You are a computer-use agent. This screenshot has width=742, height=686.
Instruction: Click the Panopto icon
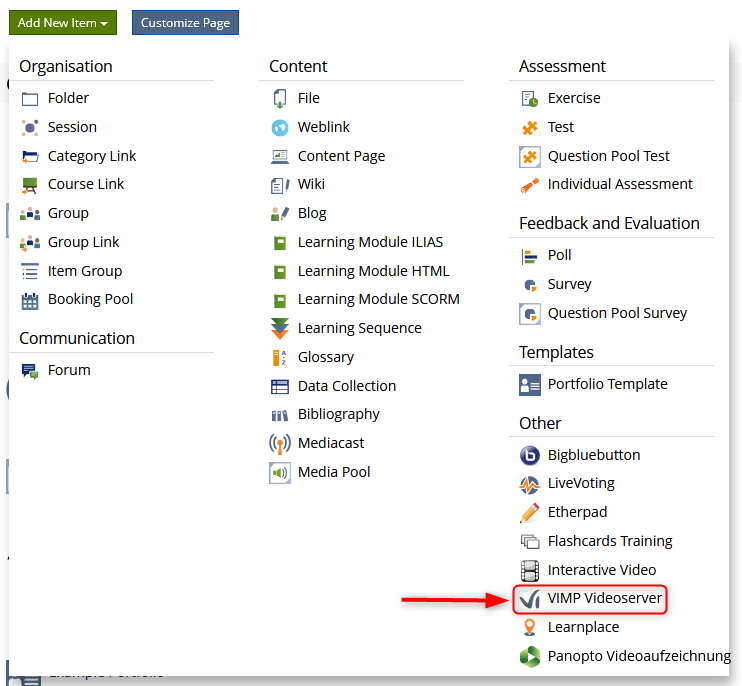pos(530,657)
